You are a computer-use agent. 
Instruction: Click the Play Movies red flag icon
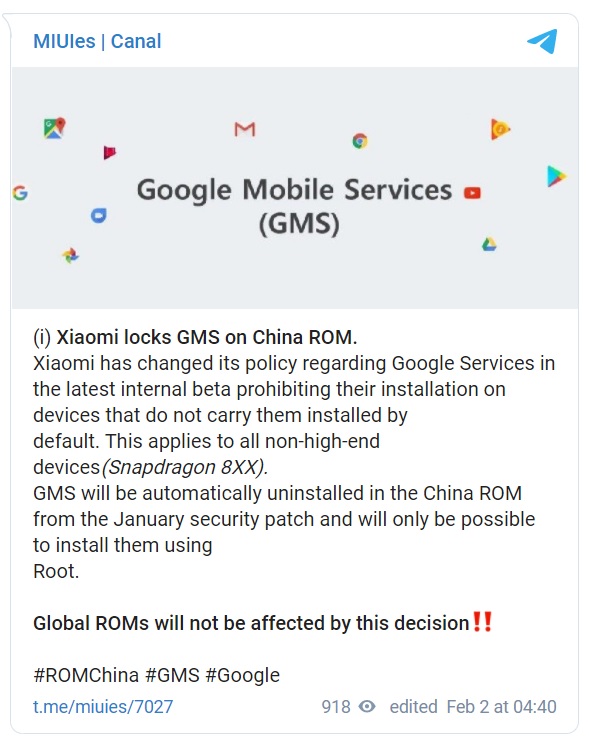pyautogui.click(x=109, y=152)
